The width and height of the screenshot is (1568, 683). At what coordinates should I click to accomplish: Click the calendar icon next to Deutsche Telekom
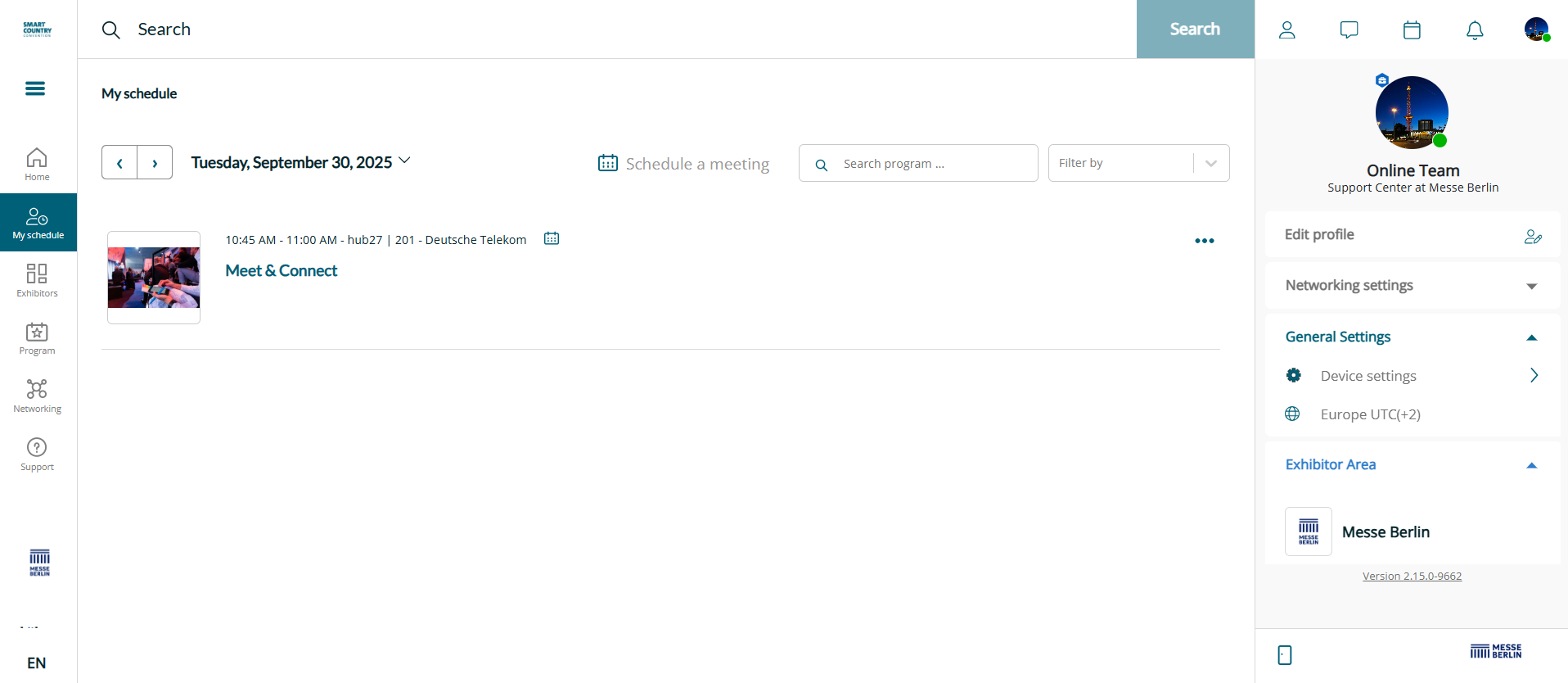552,238
